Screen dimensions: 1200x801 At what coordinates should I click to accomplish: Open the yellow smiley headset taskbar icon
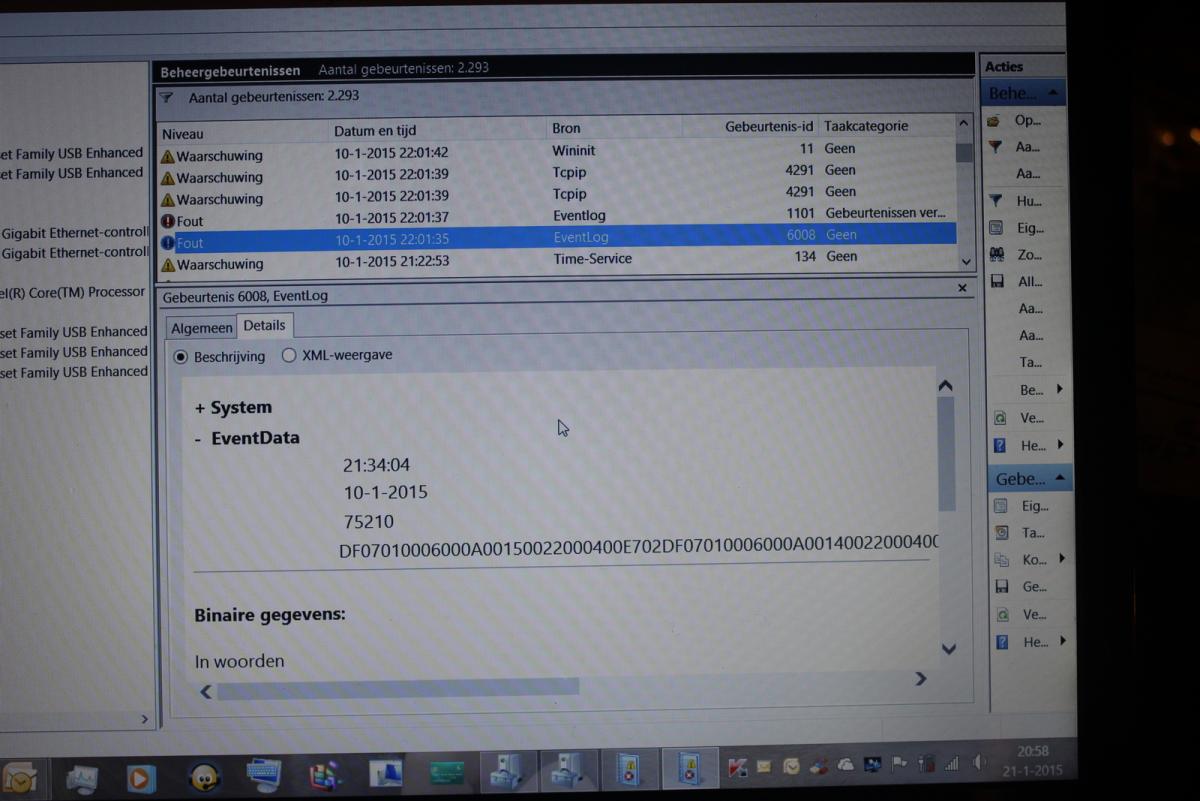point(204,776)
